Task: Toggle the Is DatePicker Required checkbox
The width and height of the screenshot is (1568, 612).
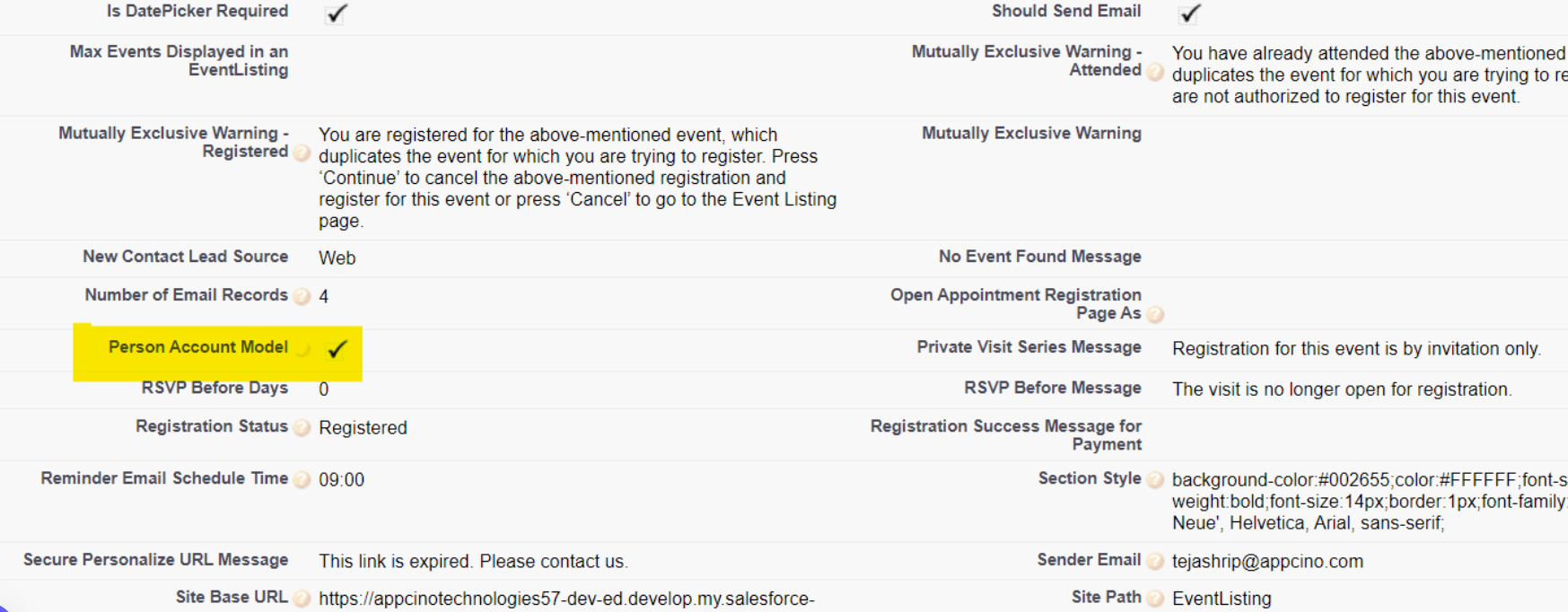Action: (x=337, y=13)
